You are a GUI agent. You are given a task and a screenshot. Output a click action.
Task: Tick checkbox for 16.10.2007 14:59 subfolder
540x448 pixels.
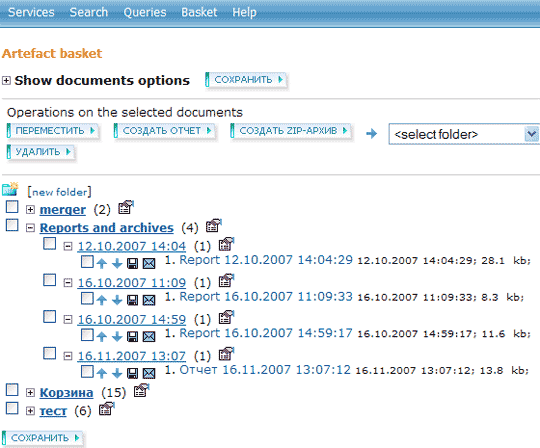click(x=50, y=316)
